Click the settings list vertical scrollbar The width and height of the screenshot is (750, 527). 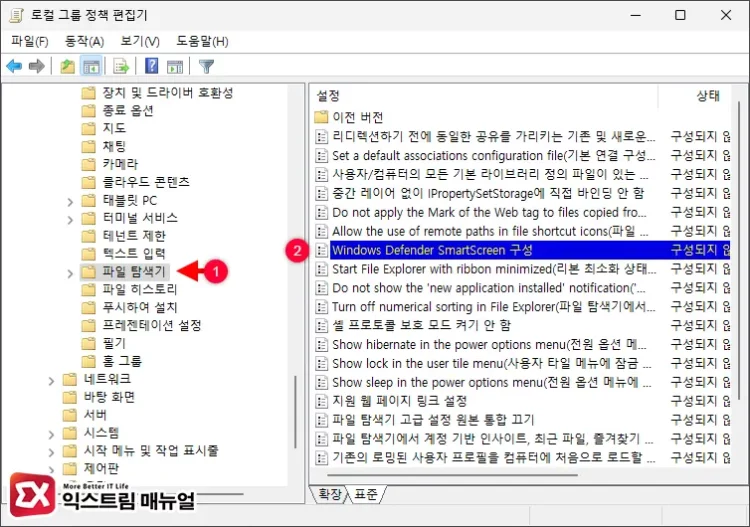739,249
